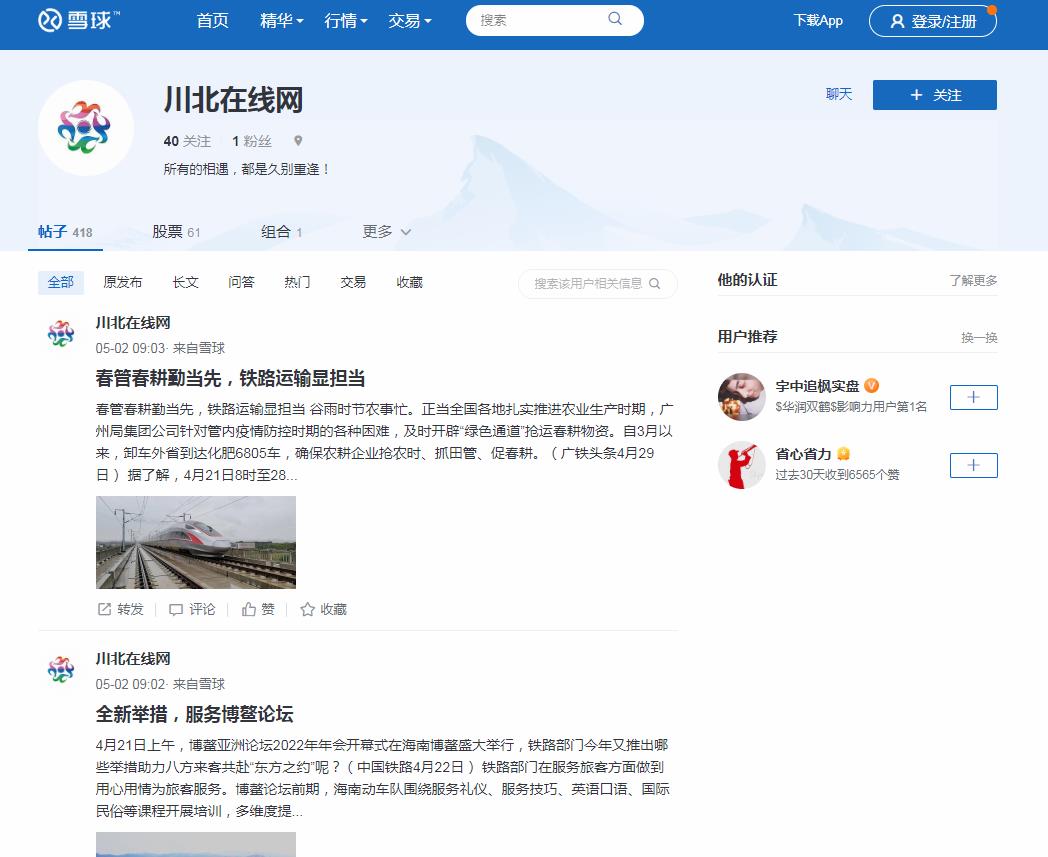Click the 省心省力 username
Screen dimensions: 1048x857
tap(803, 454)
